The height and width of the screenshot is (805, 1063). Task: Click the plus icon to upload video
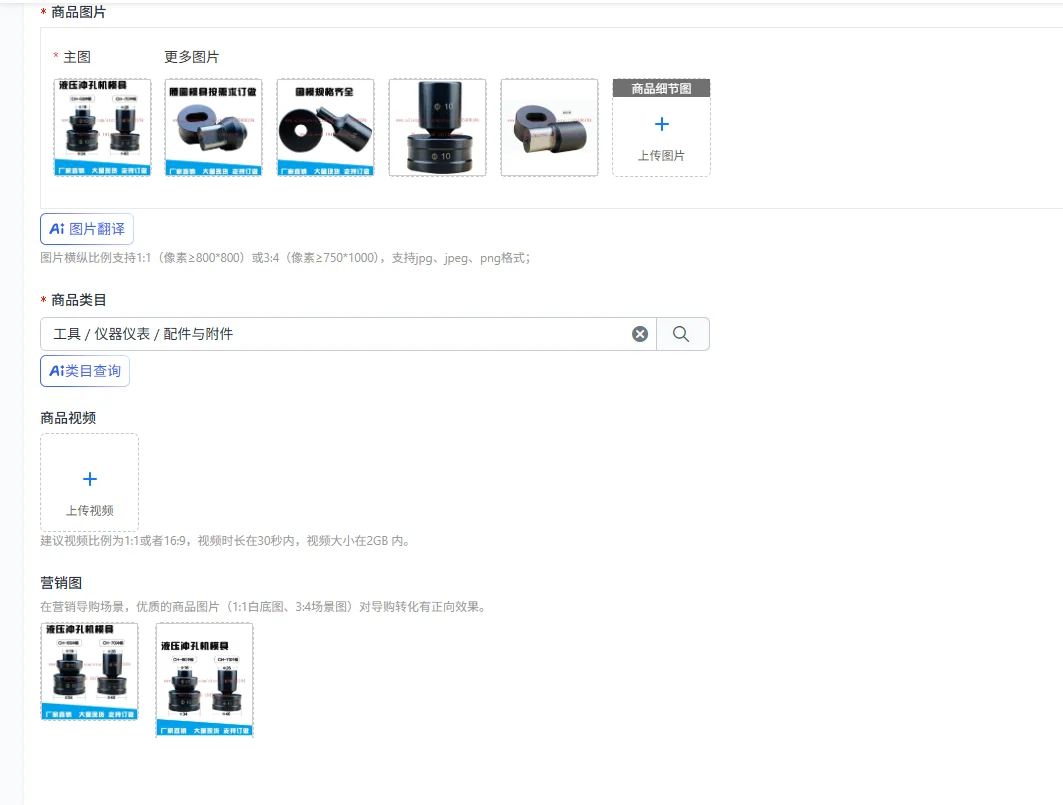coord(89,479)
